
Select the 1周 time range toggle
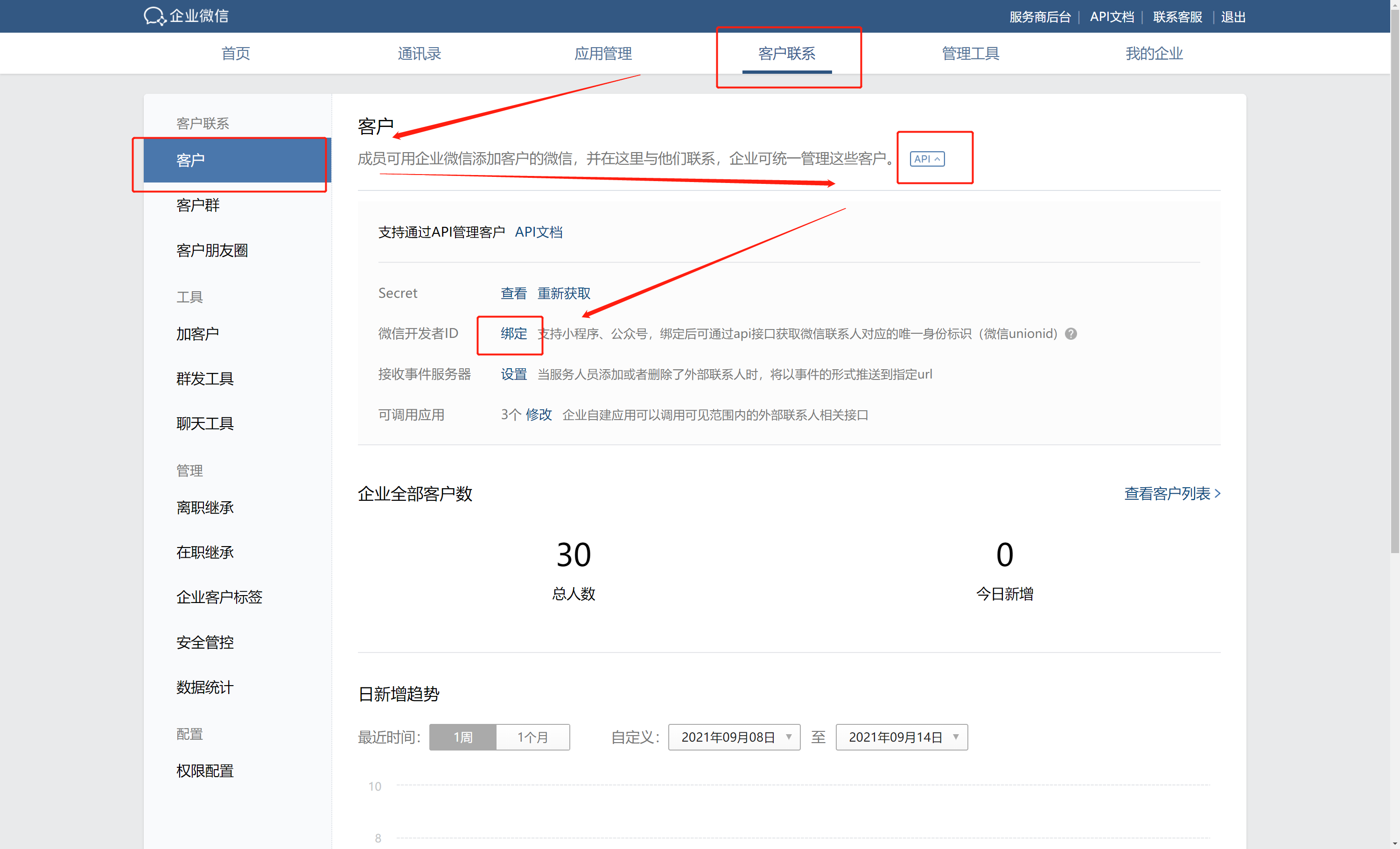(x=462, y=737)
